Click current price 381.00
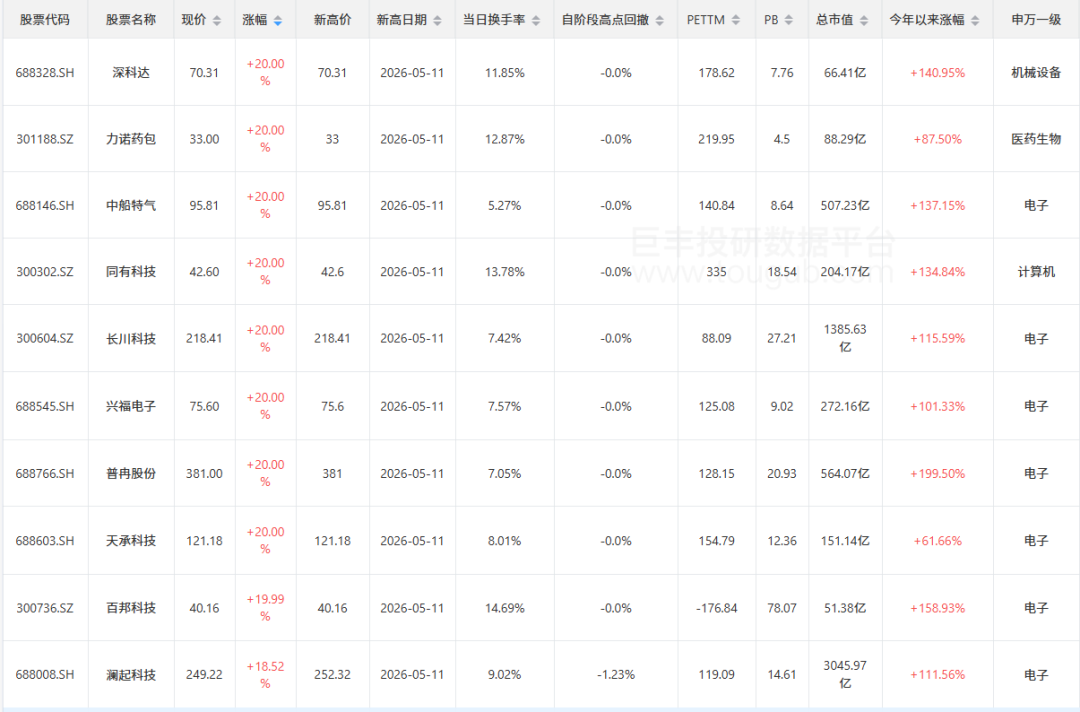The width and height of the screenshot is (1080, 712). tap(204, 474)
